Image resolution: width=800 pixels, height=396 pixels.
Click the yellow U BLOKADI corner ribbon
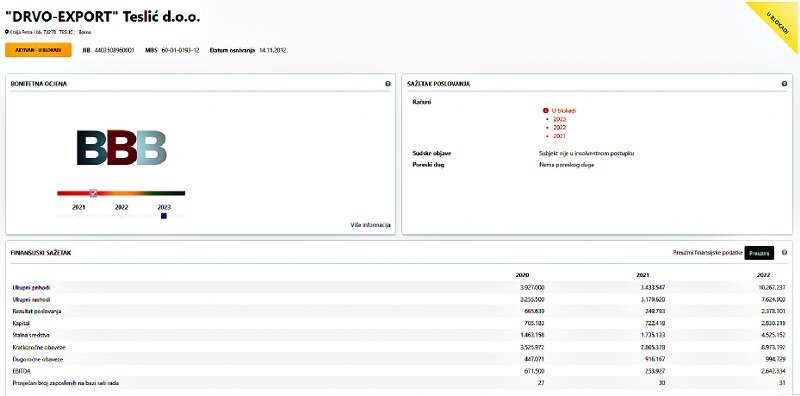[779, 22]
